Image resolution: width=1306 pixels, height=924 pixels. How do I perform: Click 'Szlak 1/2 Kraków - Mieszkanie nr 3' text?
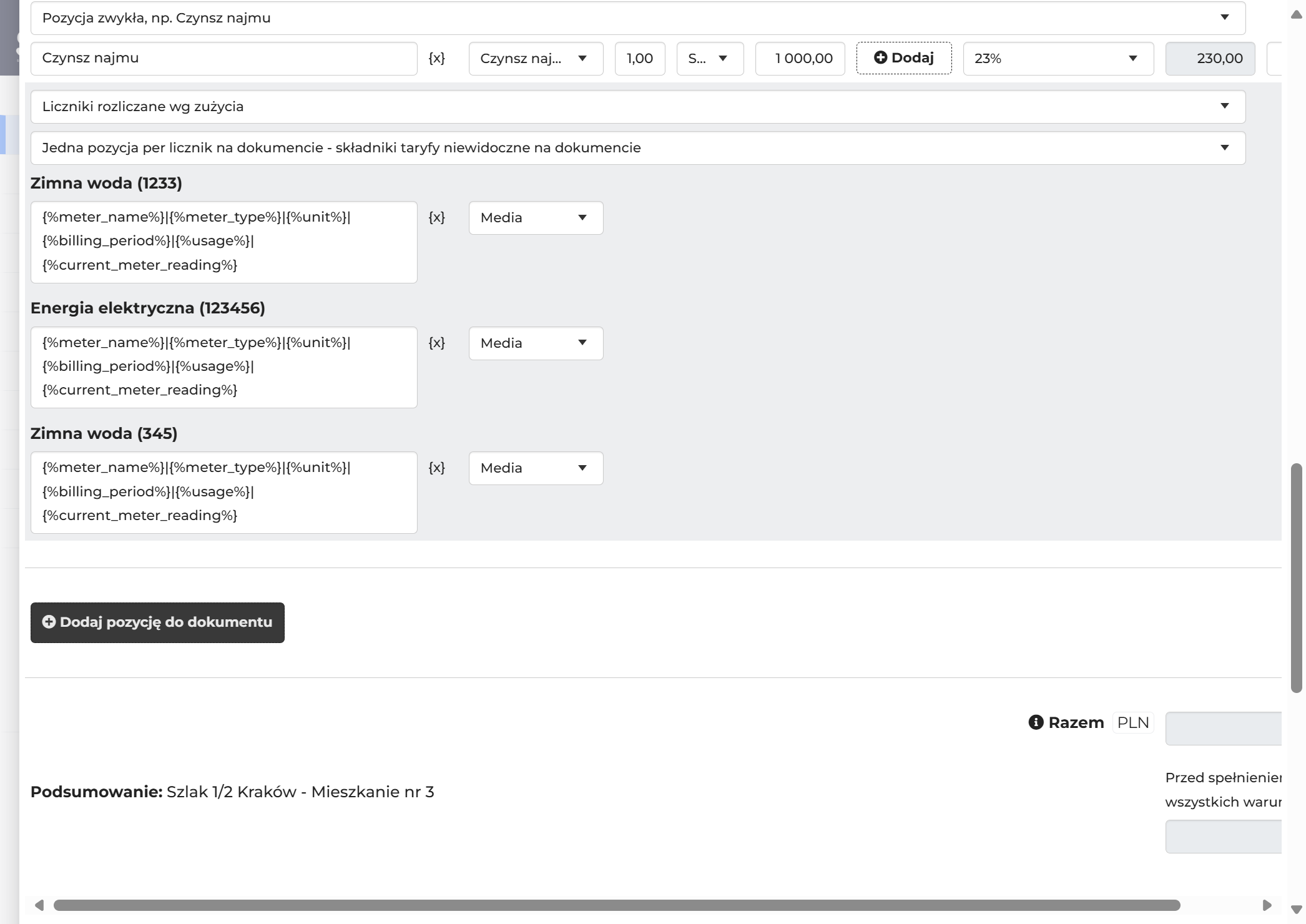[300, 792]
